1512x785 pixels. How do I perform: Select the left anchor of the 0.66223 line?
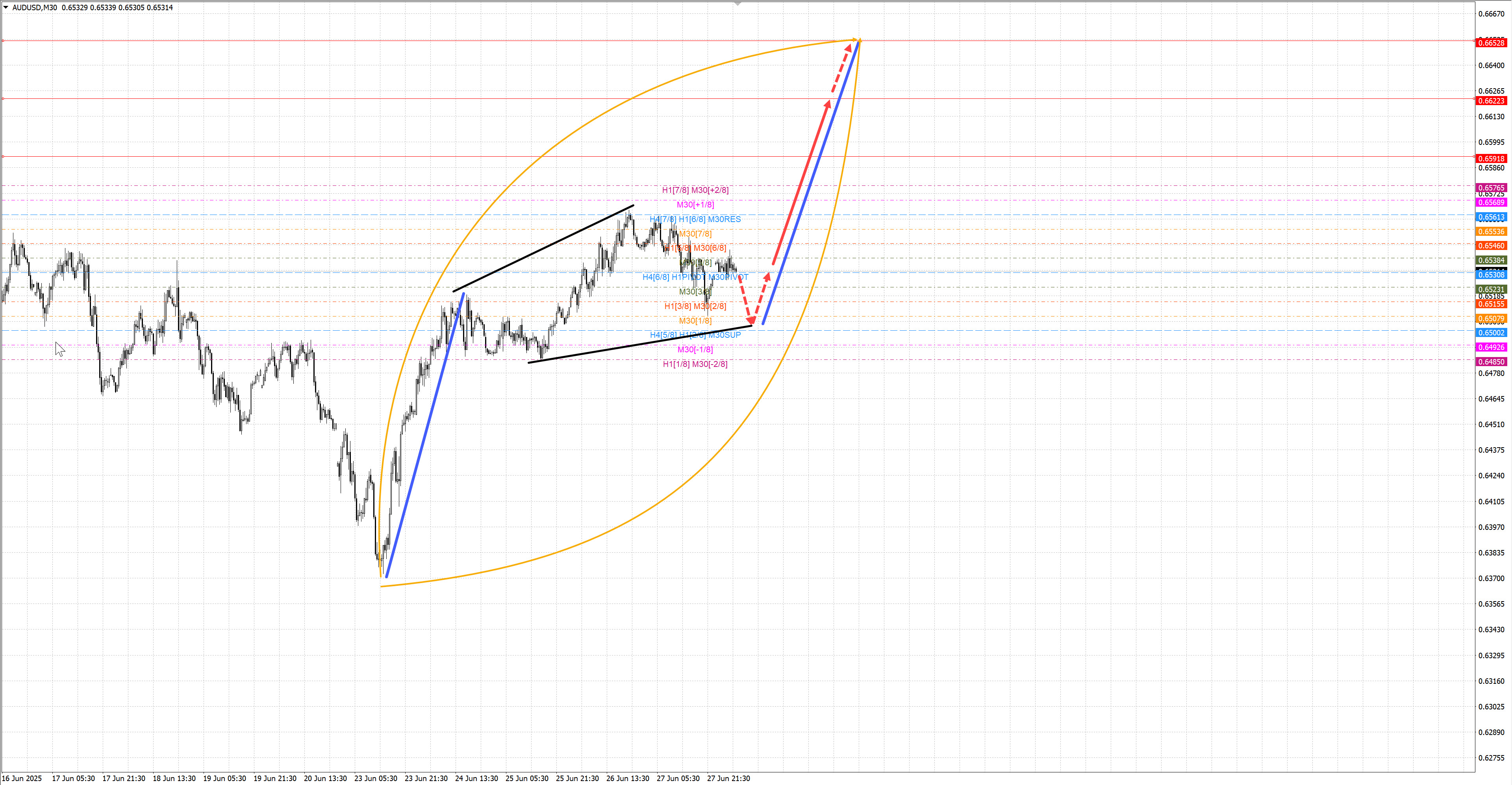click(x=3, y=98)
